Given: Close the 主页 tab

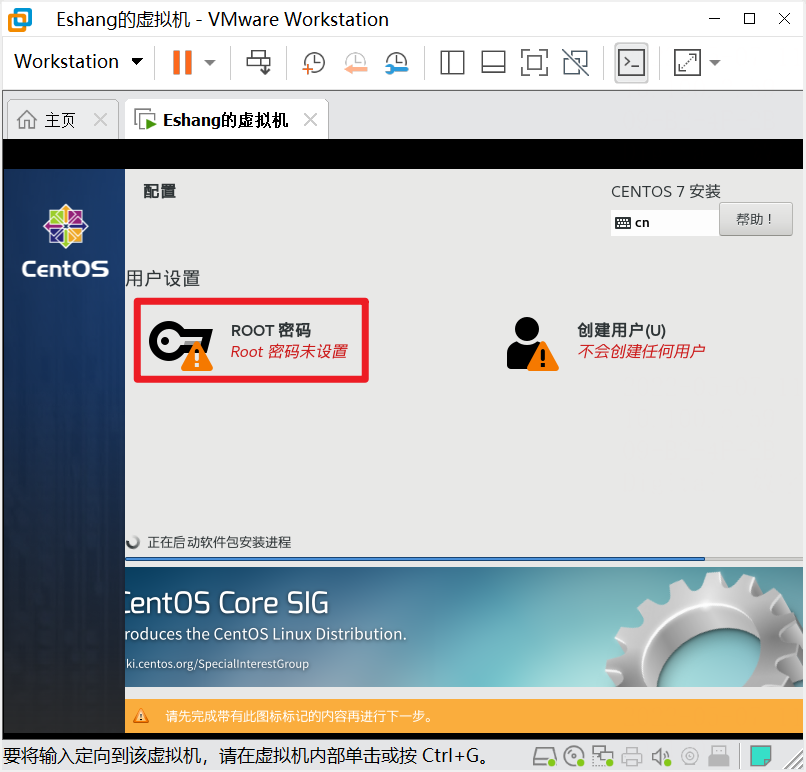Looking at the screenshot, I should click(x=101, y=120).
